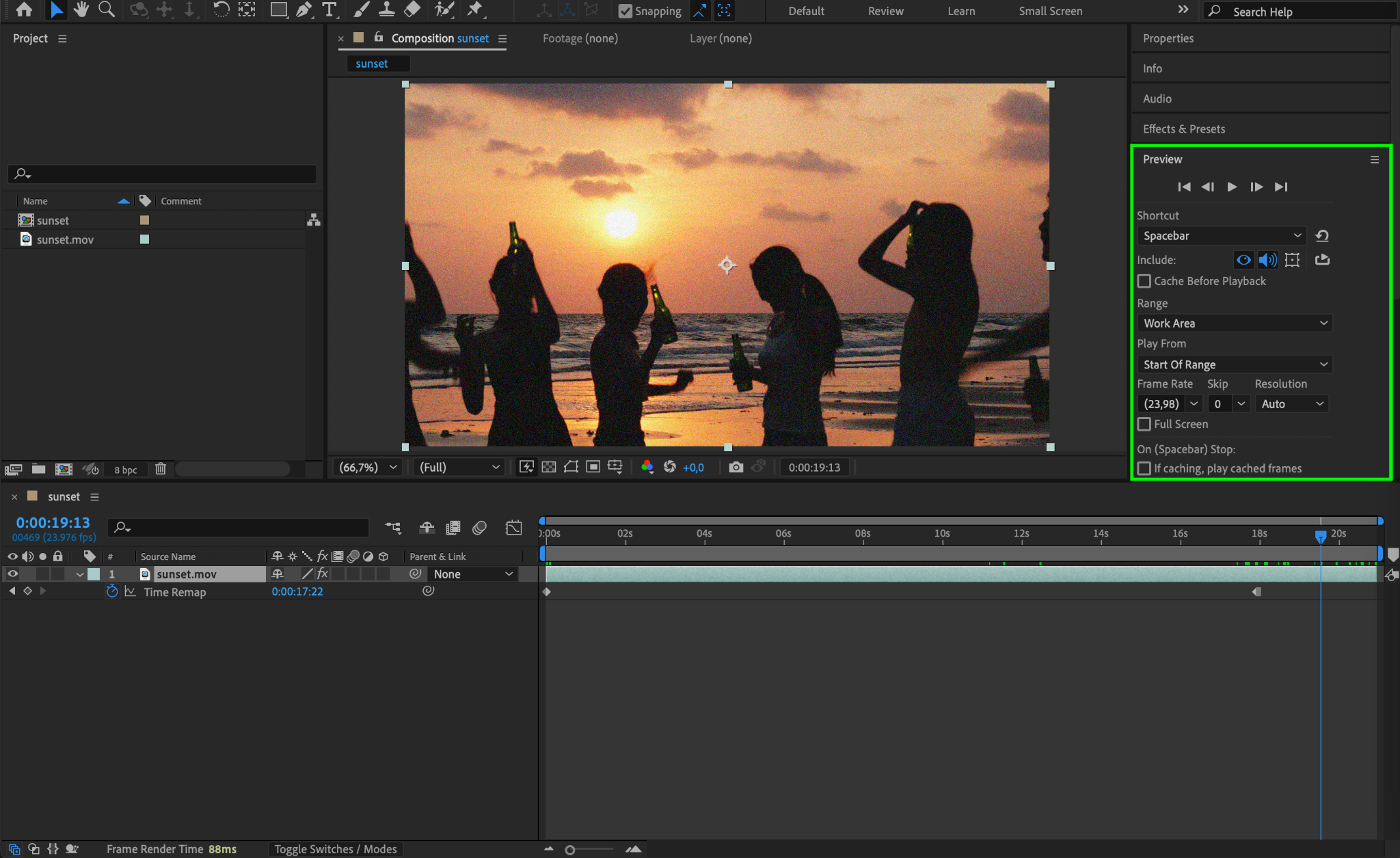
Task: Toggle the transparency grid button
Action: 549,467
